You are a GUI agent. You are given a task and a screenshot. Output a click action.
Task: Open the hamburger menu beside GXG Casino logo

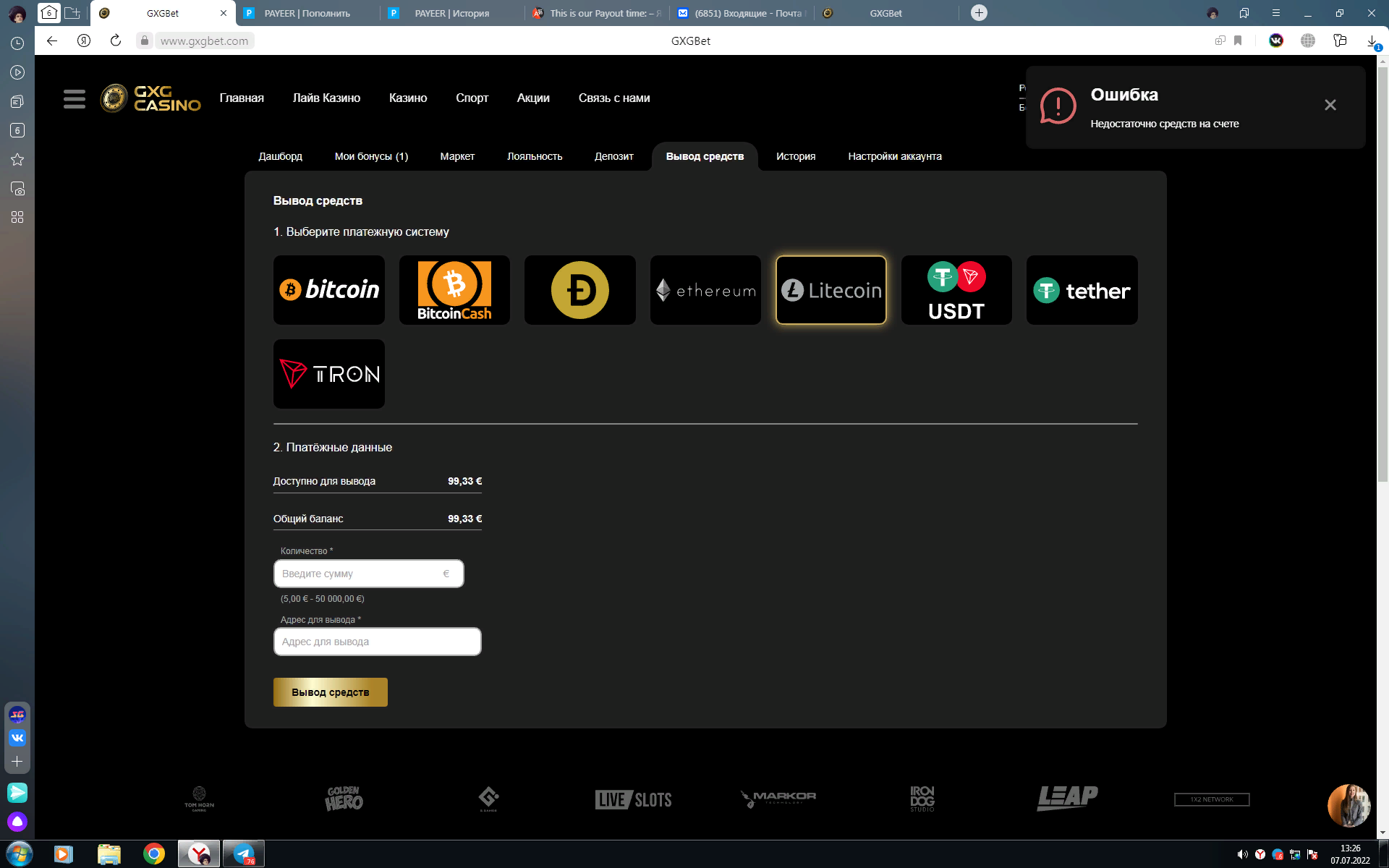[75, 98]
